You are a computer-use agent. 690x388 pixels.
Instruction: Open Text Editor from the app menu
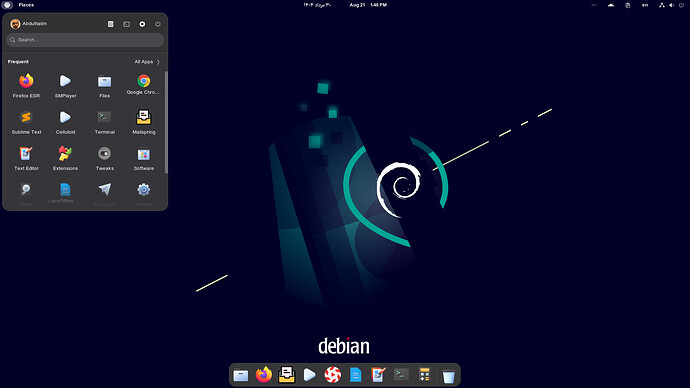[x=26, y=158]
